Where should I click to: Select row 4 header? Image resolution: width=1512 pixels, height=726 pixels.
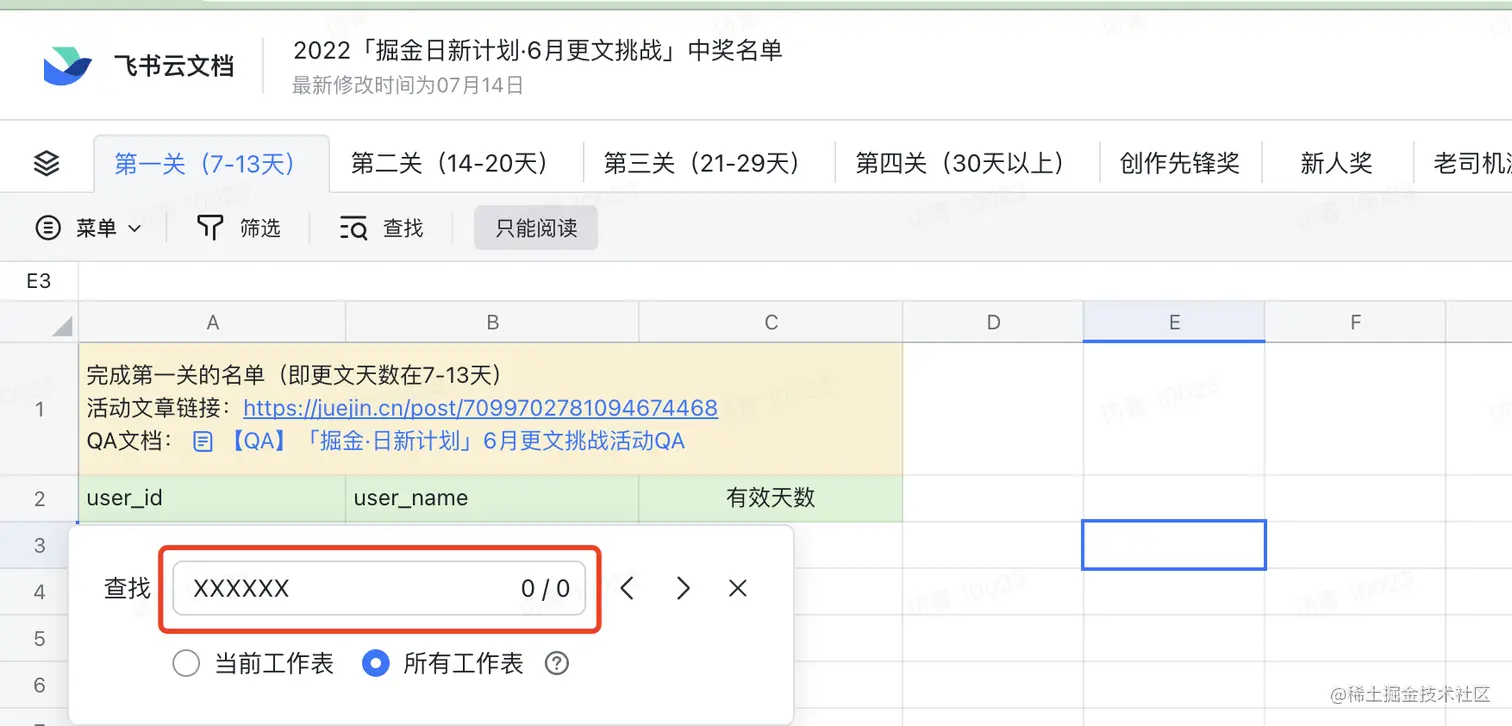point(39,591)
